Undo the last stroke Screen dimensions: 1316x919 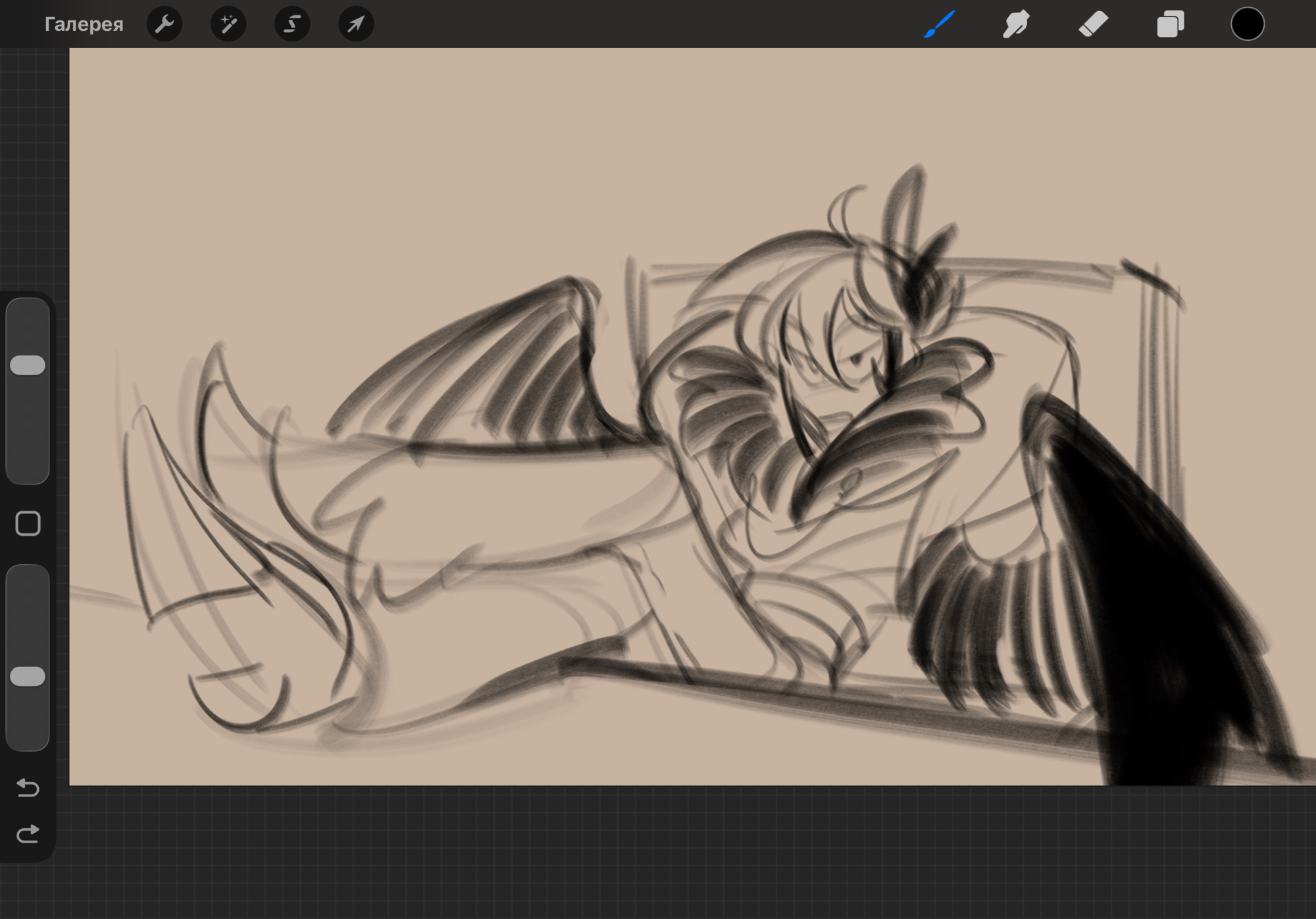28,787
